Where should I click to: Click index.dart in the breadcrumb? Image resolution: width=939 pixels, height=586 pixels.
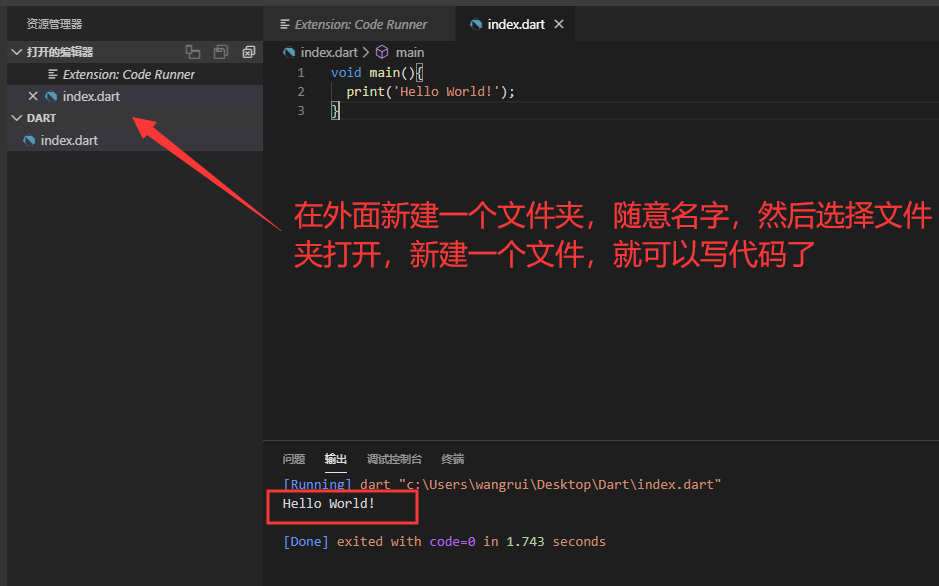tap(329, 53)
